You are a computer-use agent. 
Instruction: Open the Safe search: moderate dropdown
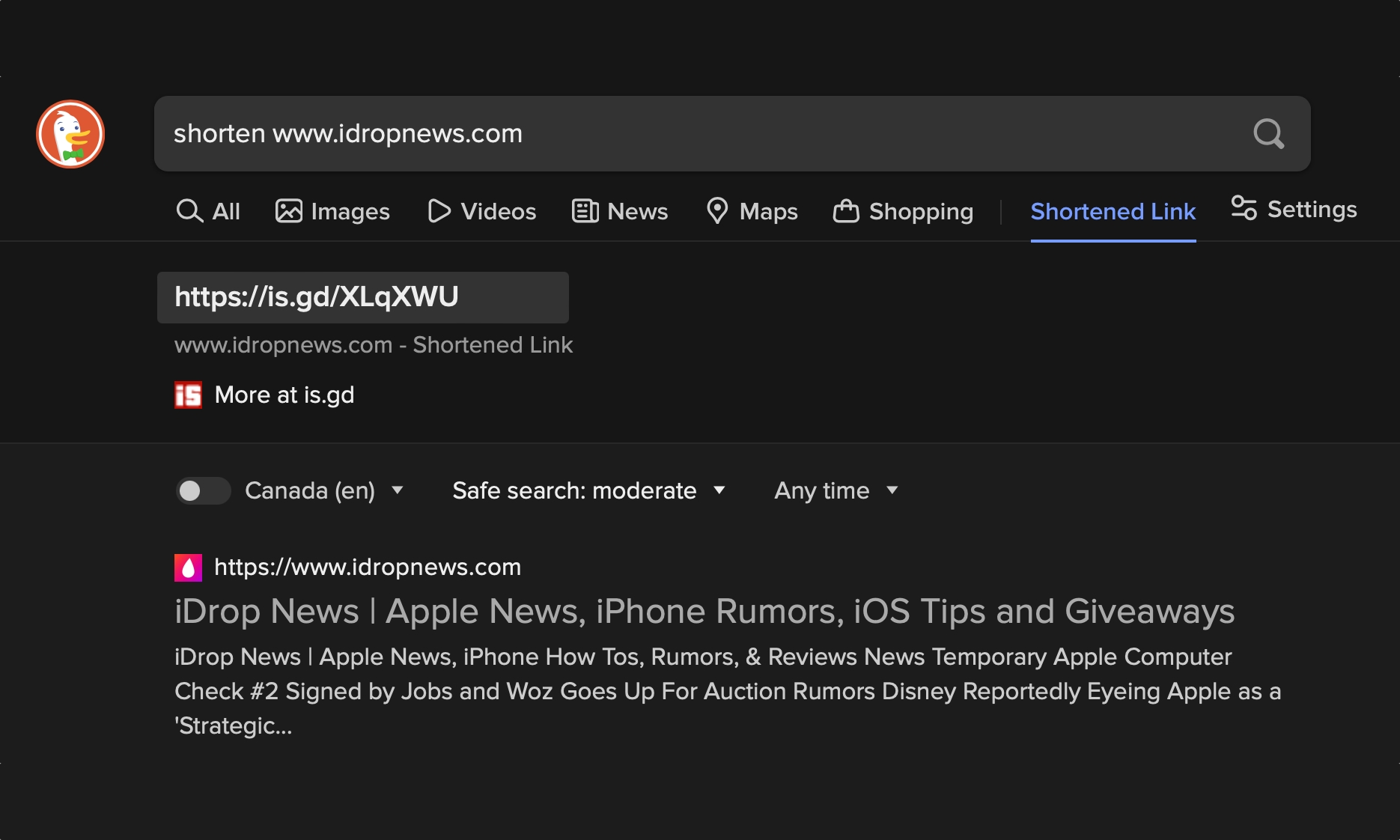click(589, 490)
